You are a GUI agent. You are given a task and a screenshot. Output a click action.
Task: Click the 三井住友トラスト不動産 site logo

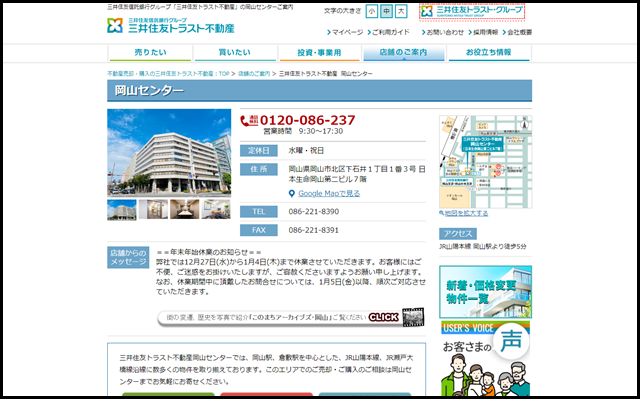point(171,25)
